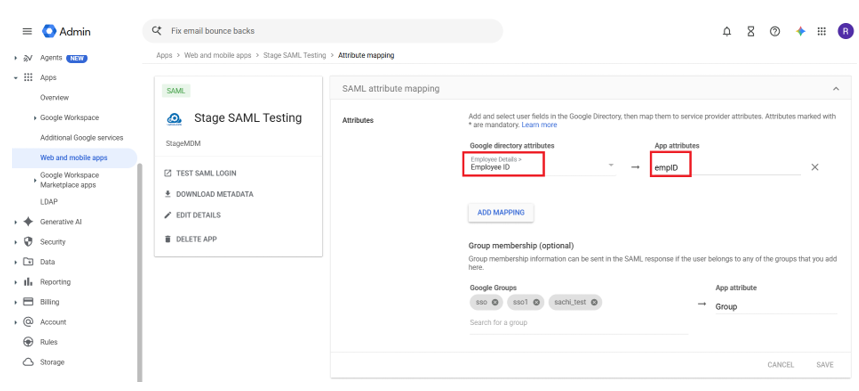Remove the sso1 group chip

point(536,302)
